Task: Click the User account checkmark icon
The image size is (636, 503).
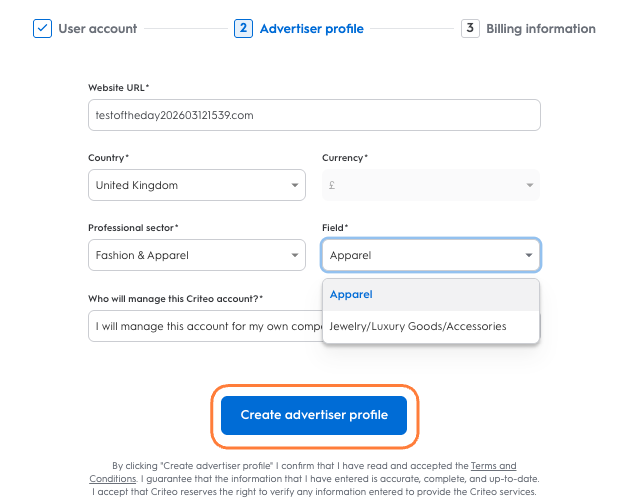Action: (x=42, y=28)
